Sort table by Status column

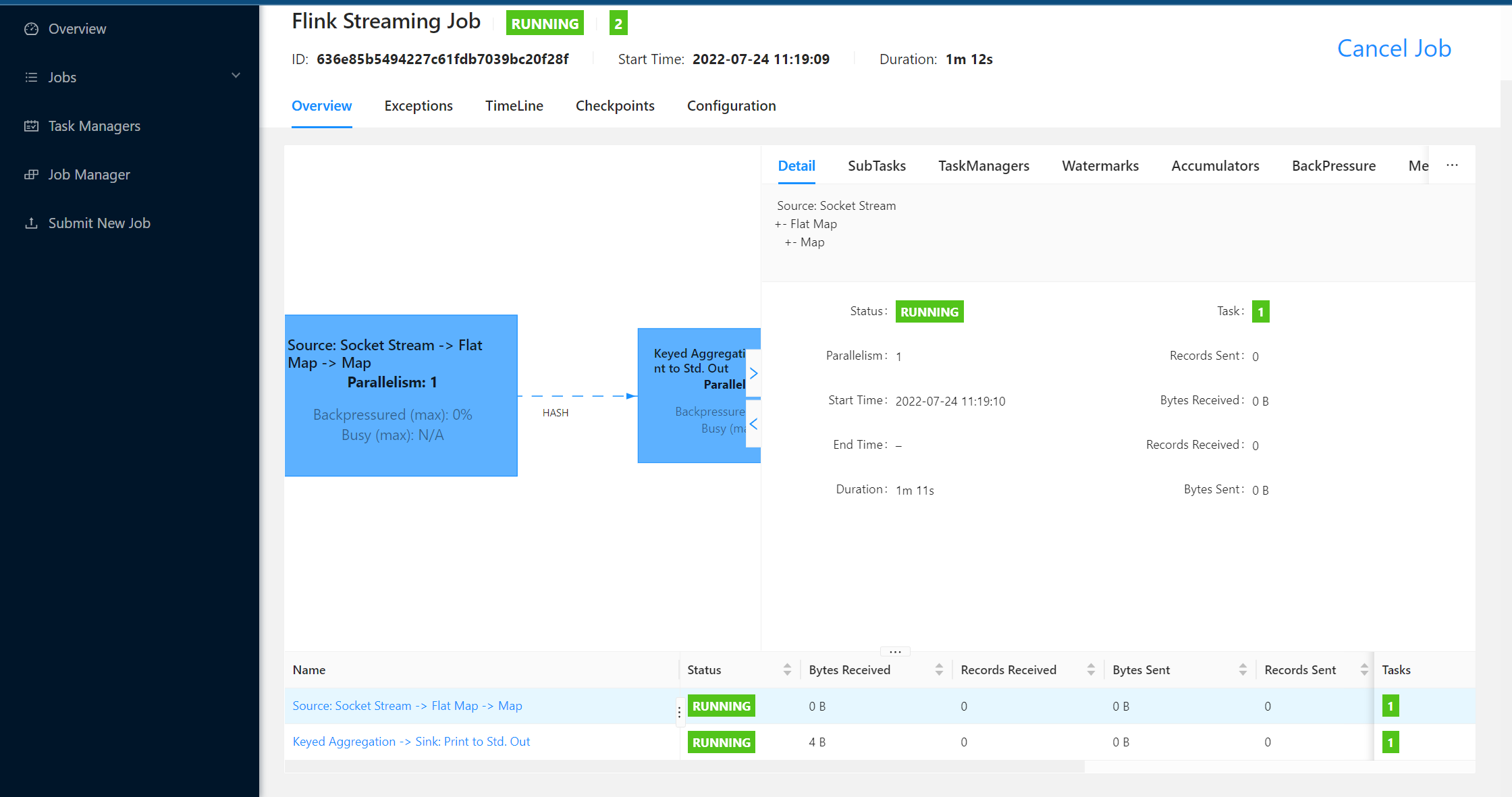point(787,669)
